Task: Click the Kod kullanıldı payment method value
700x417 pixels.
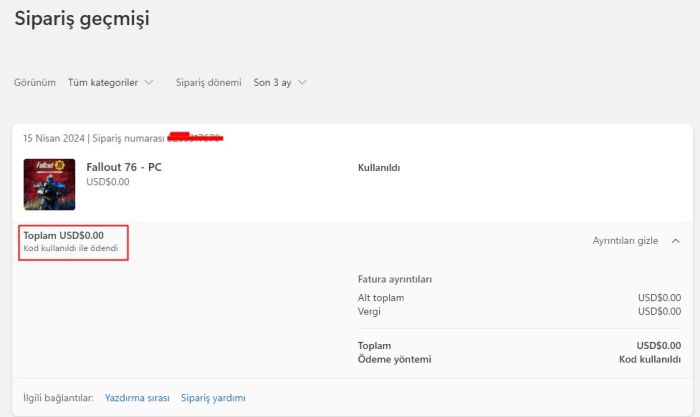Action: pos(650,359)
